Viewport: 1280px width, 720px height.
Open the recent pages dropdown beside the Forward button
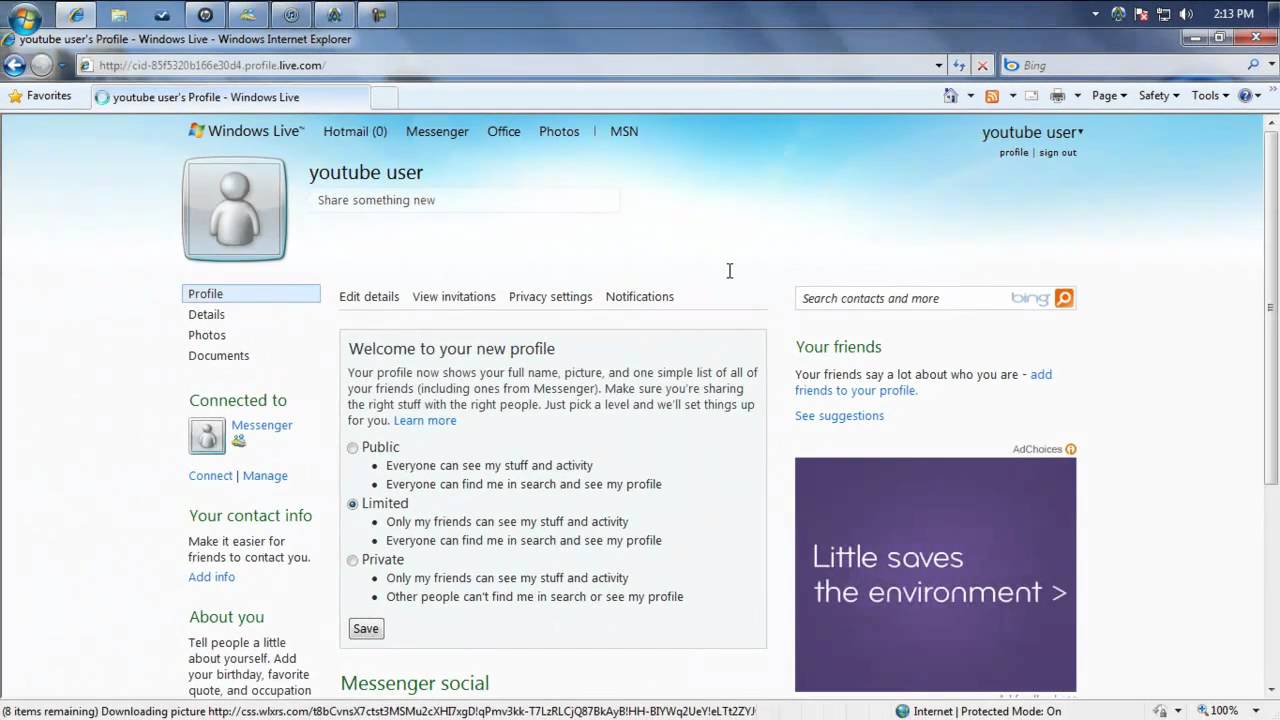click(61, 65)
